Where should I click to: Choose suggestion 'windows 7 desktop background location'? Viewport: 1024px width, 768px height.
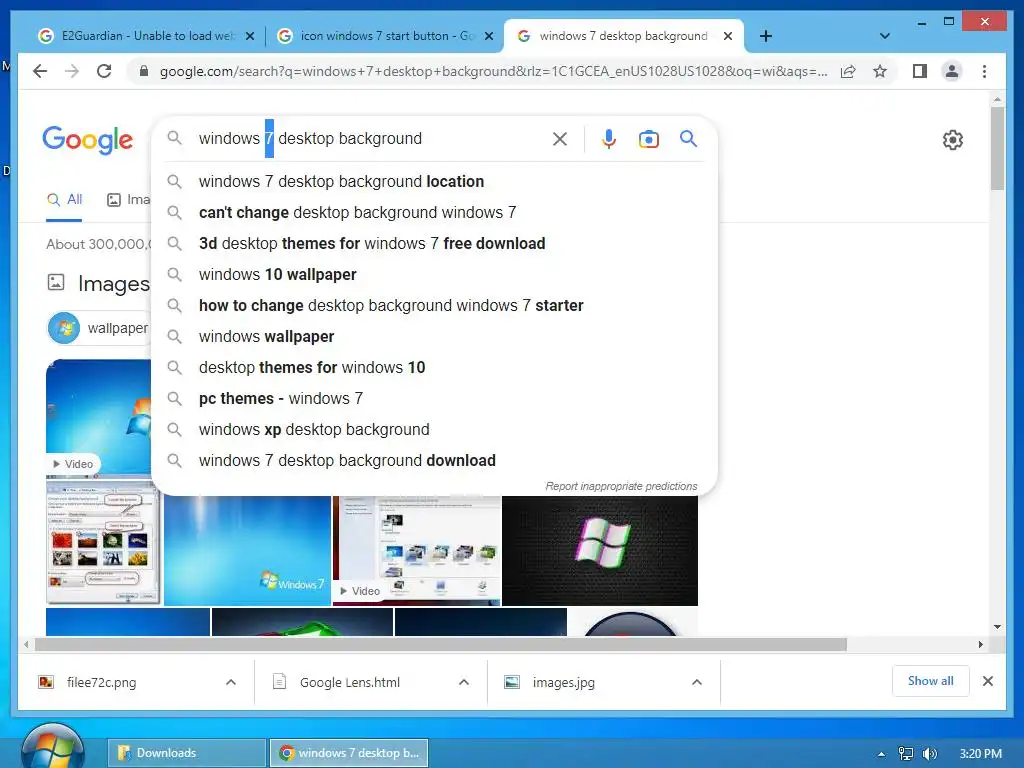coord(434,182)
